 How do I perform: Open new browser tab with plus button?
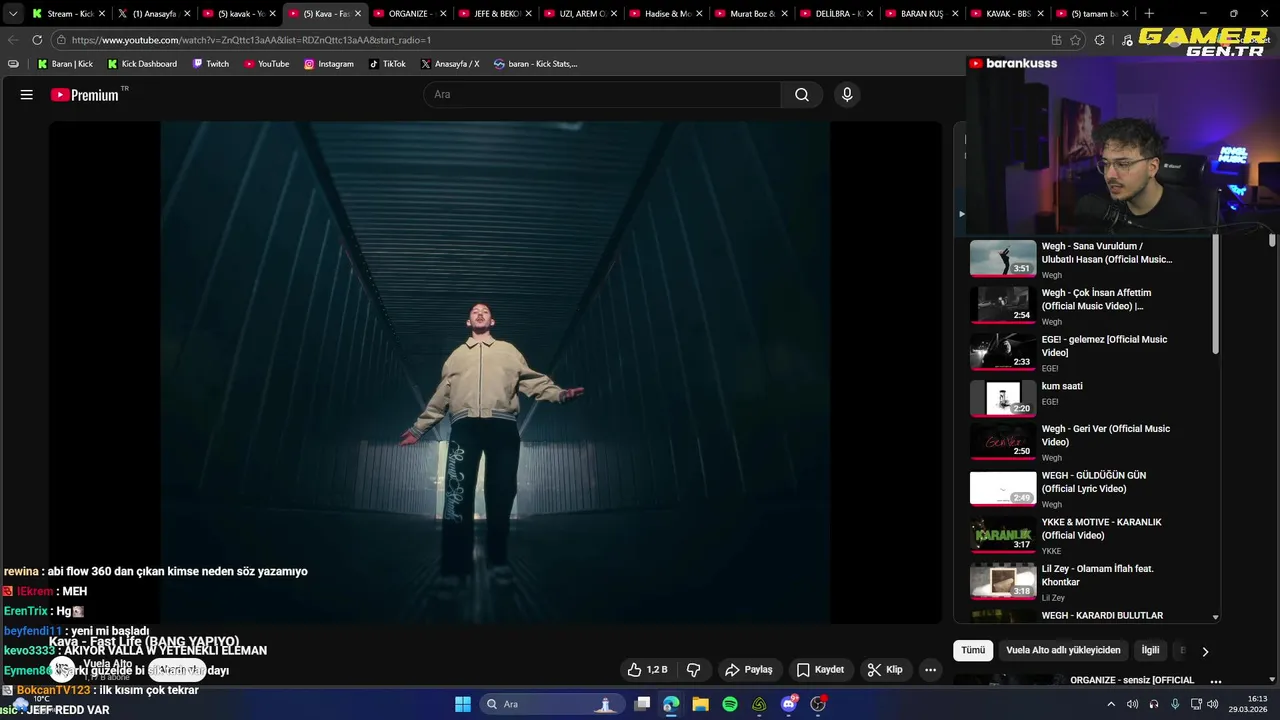tap(1149, 14)
